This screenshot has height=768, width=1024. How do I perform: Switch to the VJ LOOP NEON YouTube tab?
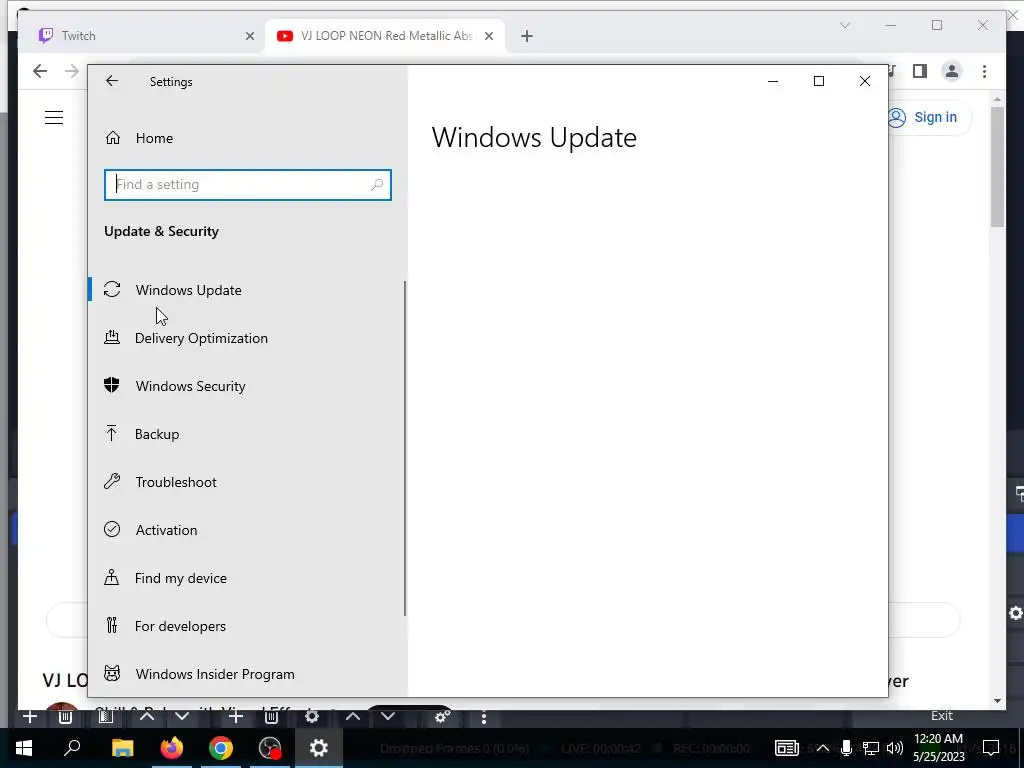(385, 36)
